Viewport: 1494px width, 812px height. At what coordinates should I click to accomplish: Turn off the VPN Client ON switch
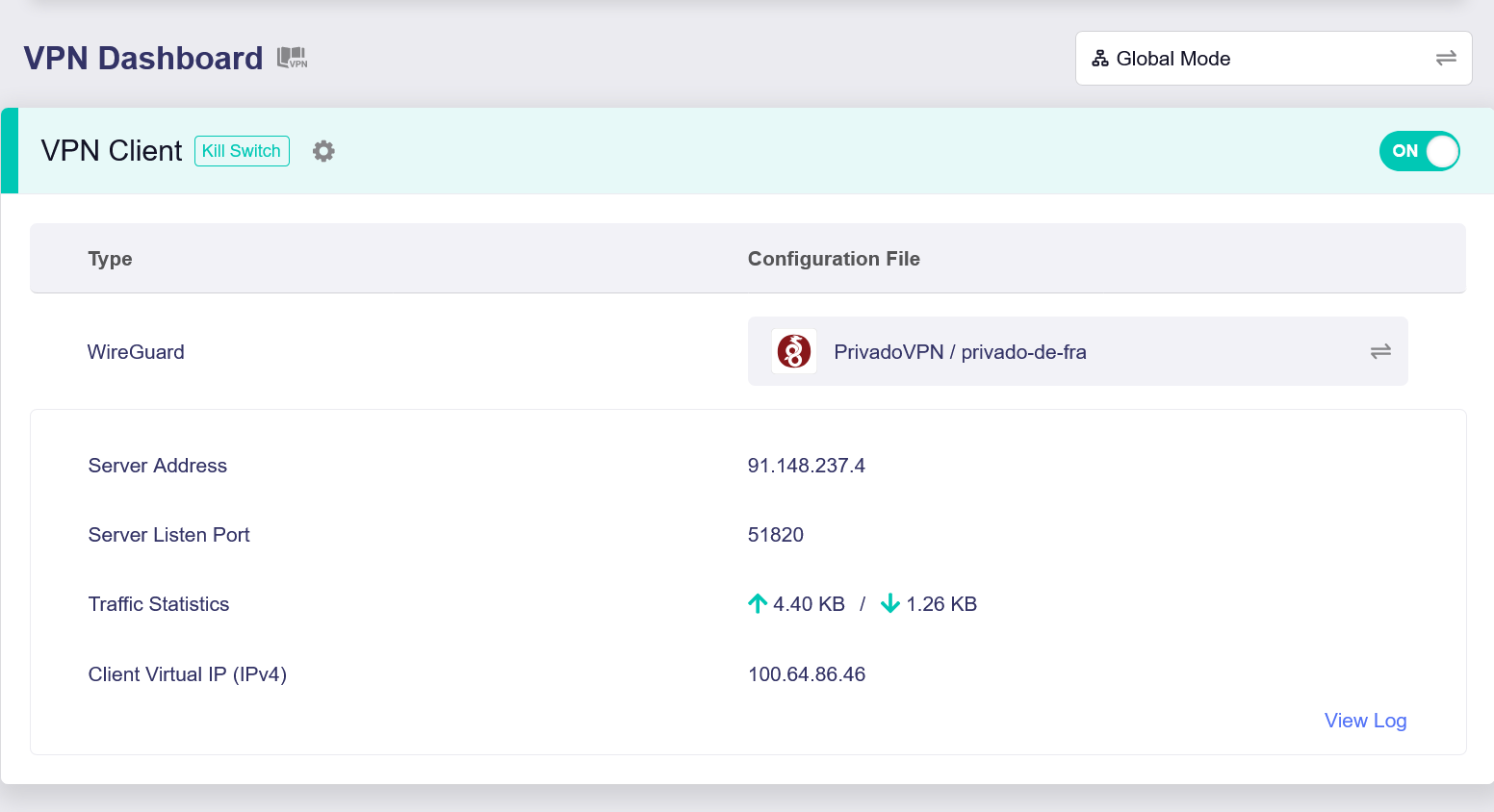pos(1419,151)
